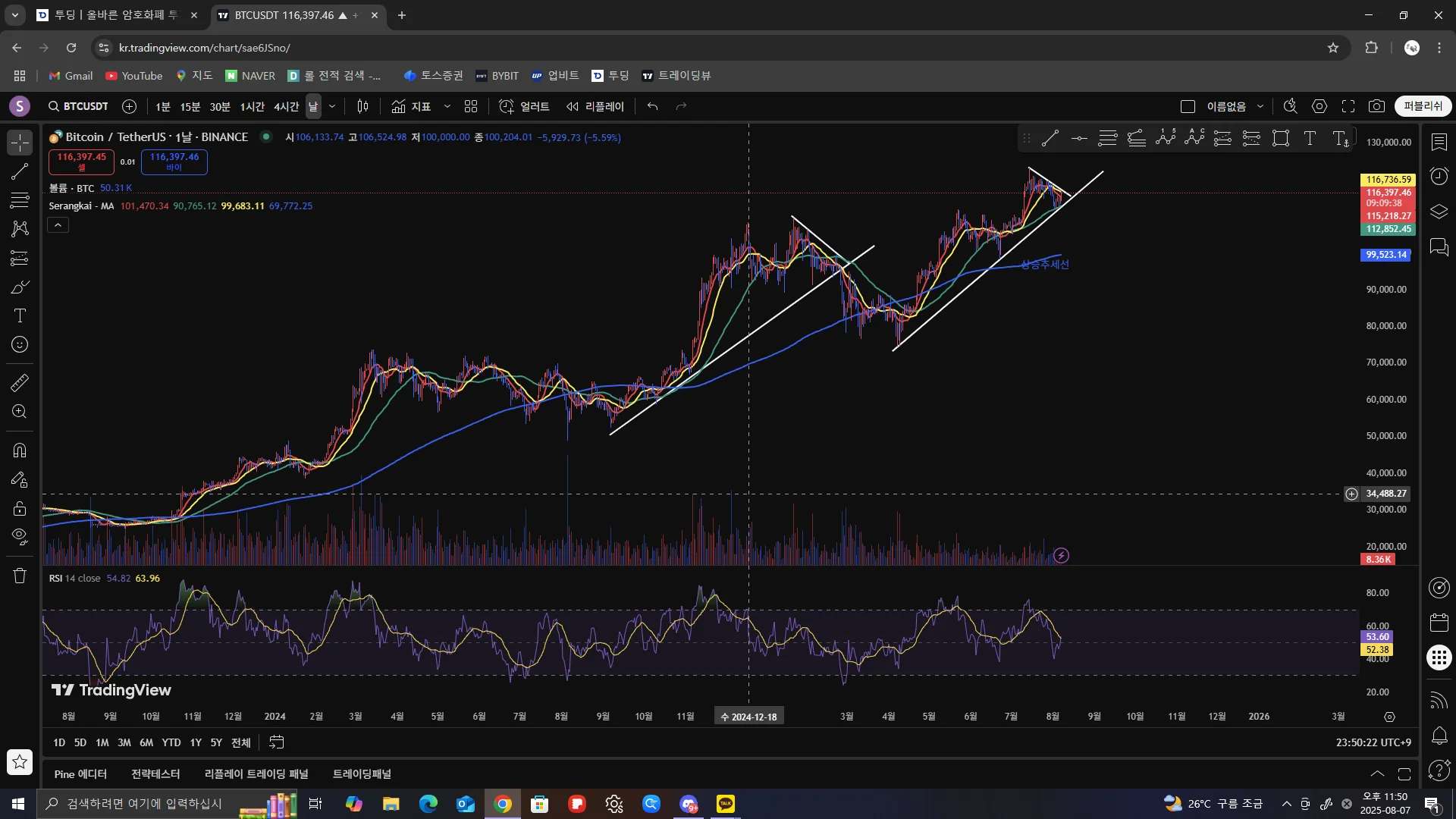Click the trash remove drawings icon

pyautogui.click(x=20, y=576)
